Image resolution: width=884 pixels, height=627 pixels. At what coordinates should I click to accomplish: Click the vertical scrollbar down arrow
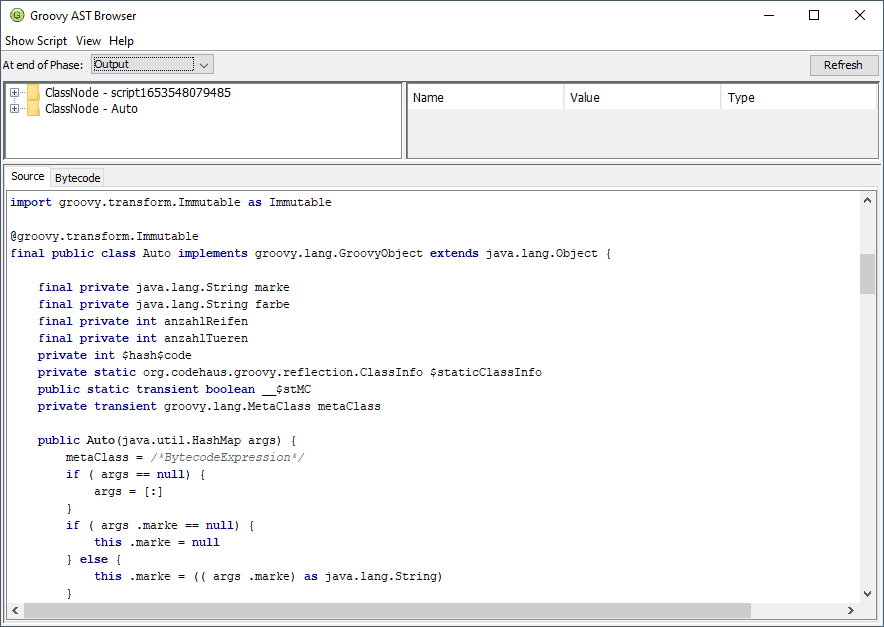[x=867, y=593]
